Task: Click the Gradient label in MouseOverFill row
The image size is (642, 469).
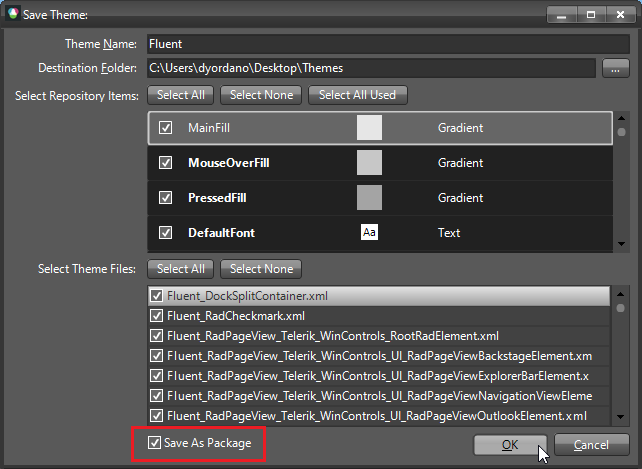Action: click(460, 163)
